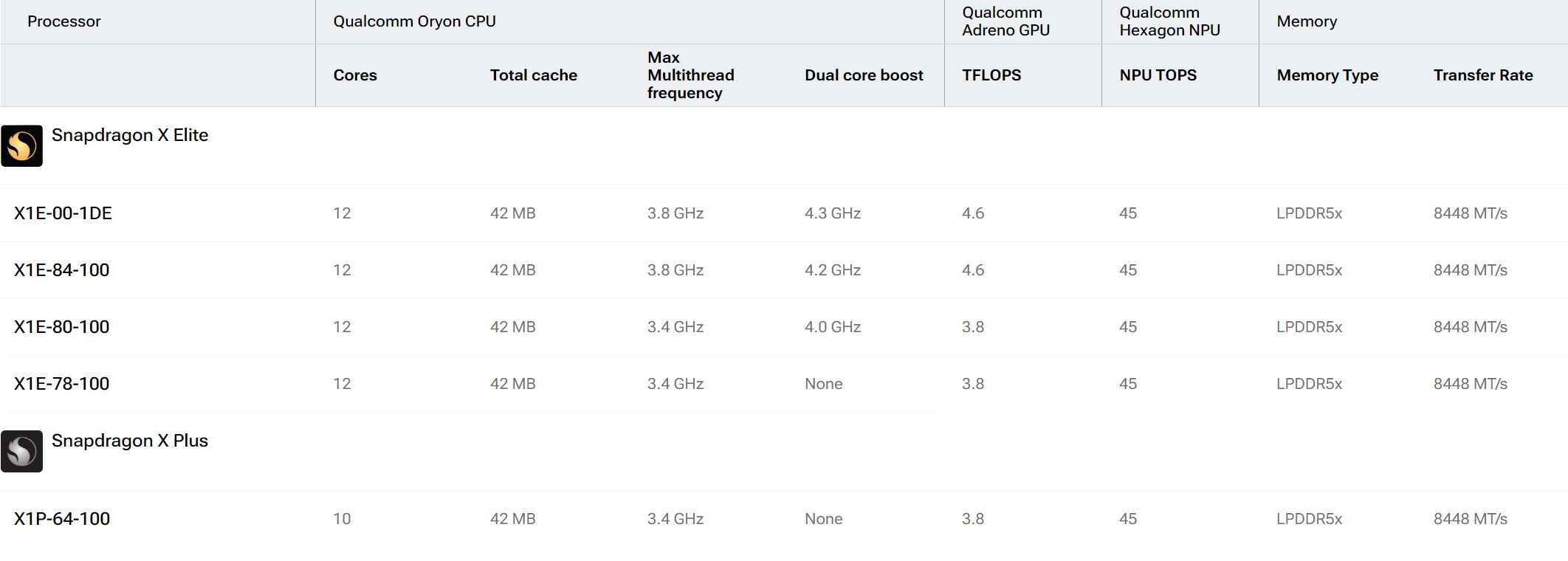Click the Snapdragon X Elite heading
This screenshot has height=561, width=1568.
130,135
